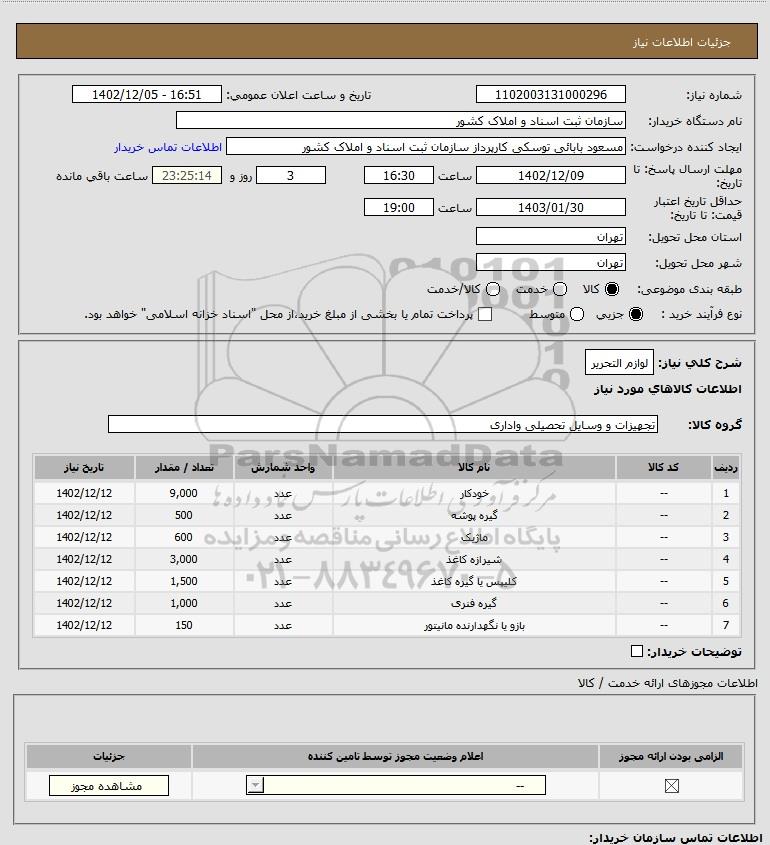770x845 pixels.
Task: Select the کلیپس یا گیره کاغذ item
Action: click(387, 581)
